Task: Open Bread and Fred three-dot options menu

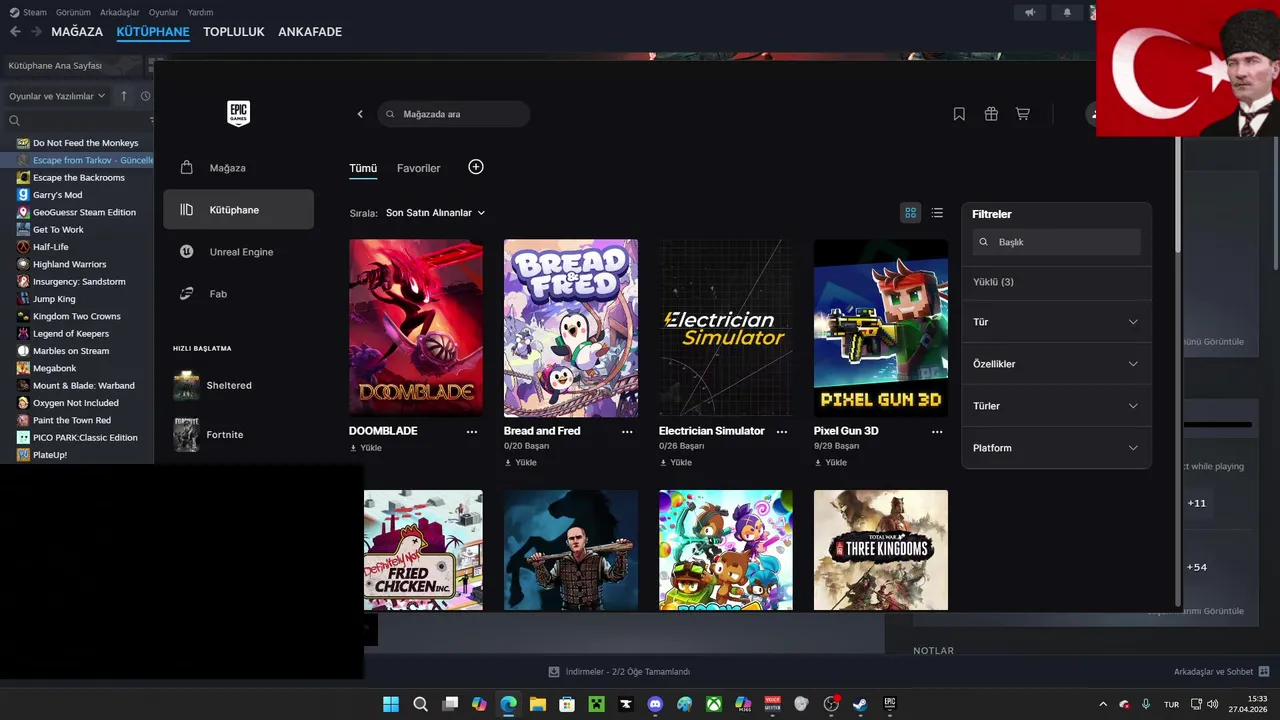Action: click(x=627, y=432)
